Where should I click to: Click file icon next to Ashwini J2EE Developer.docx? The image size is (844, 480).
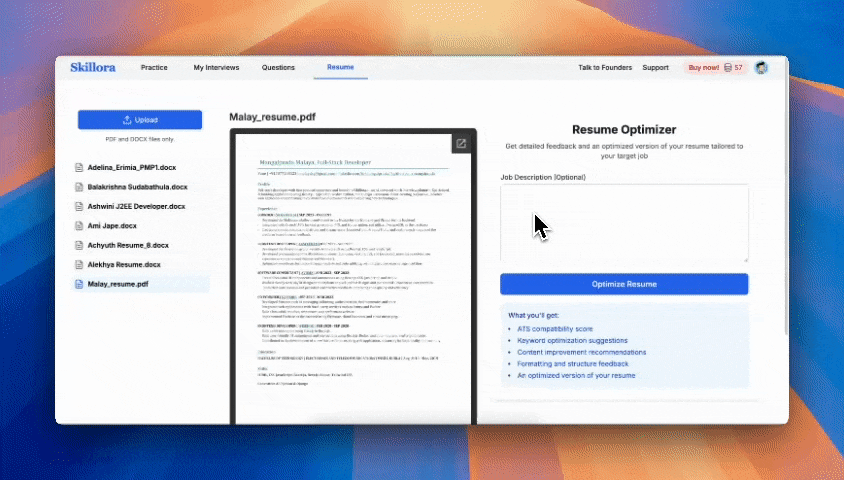79,206
